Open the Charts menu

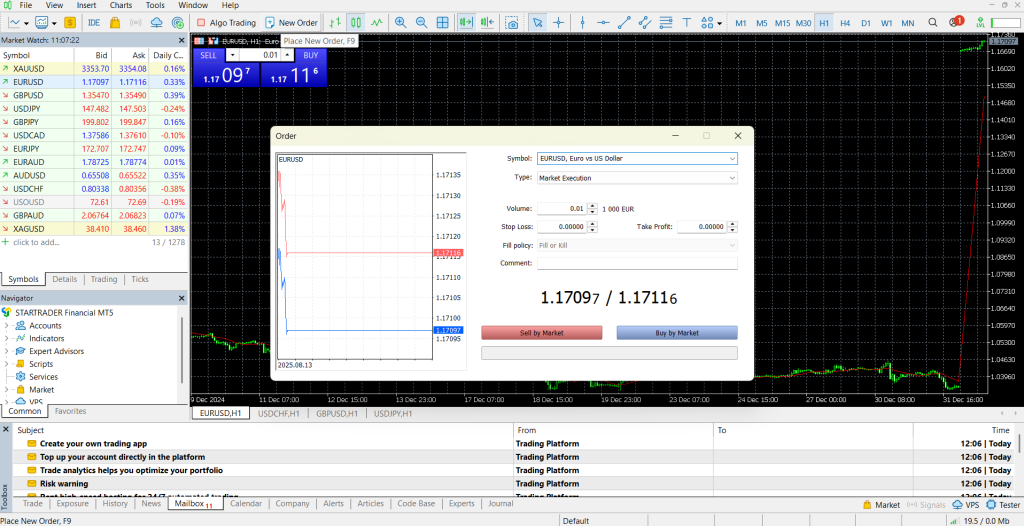click(x=121, y=5)
